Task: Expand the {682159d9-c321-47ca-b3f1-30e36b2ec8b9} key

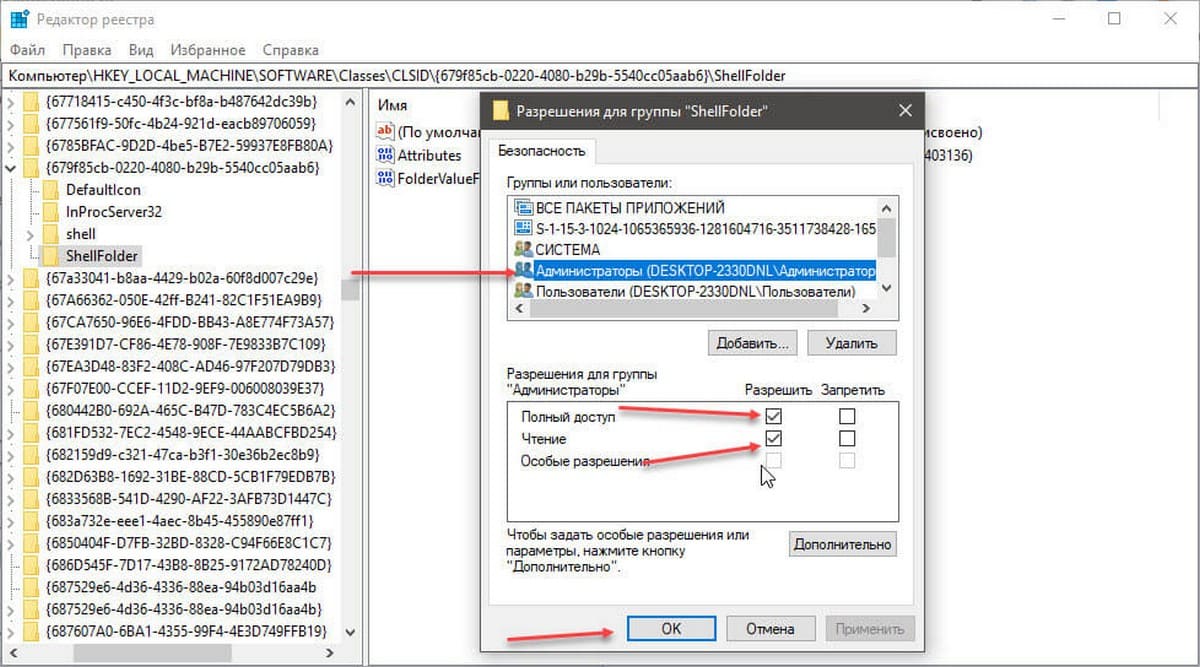Action: click(x=11, y=454)
